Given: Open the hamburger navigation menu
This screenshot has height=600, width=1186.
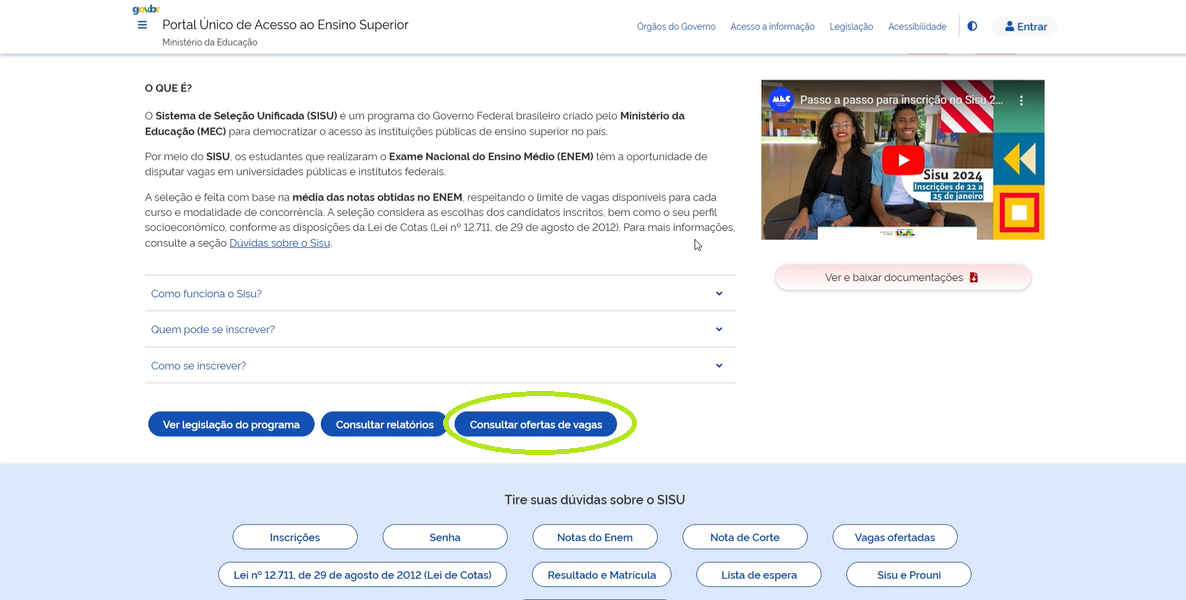Looking at the screenshot, I should coord(142,25).
